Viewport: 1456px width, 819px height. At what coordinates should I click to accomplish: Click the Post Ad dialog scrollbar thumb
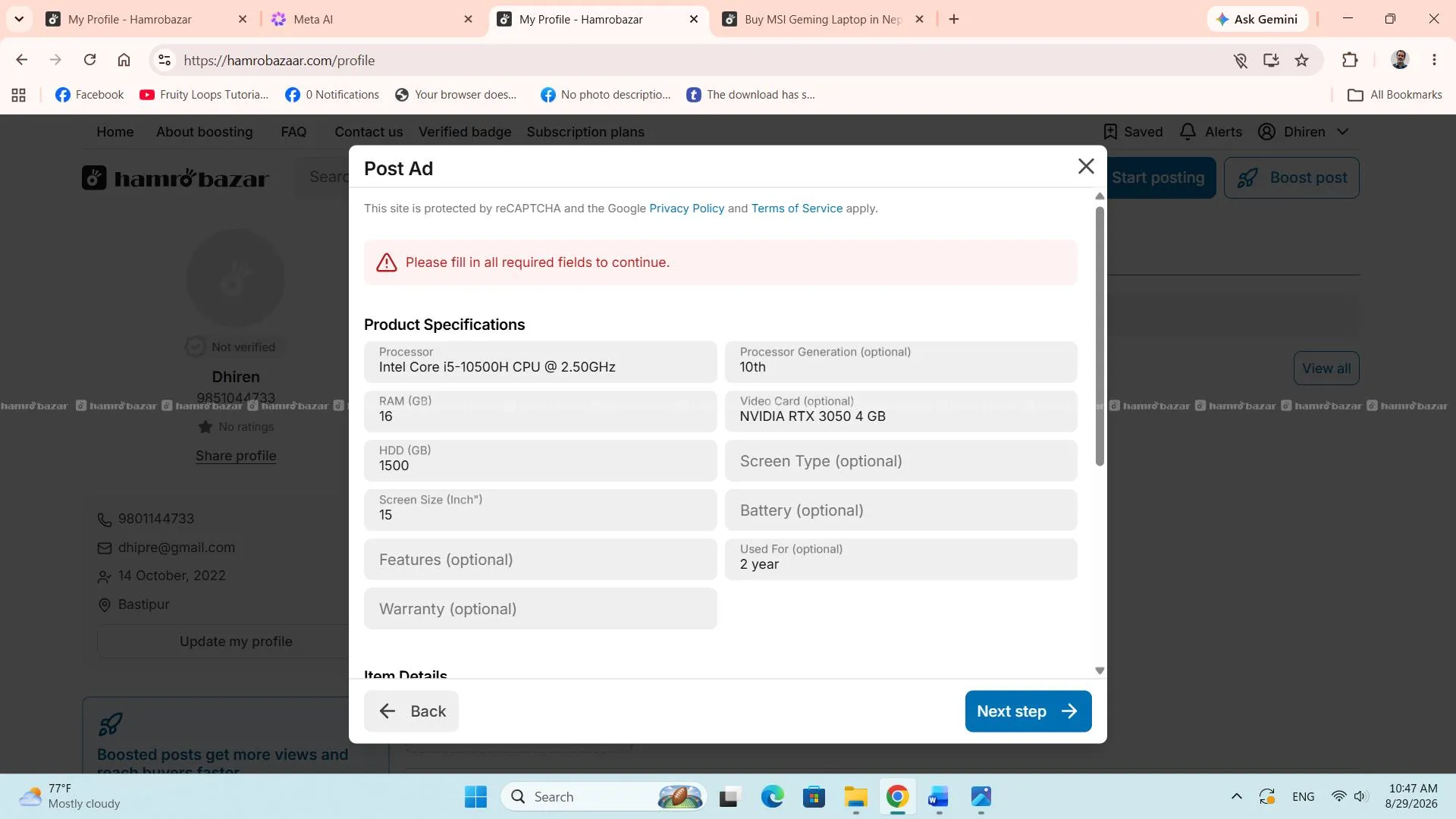tap(1100, 336)
